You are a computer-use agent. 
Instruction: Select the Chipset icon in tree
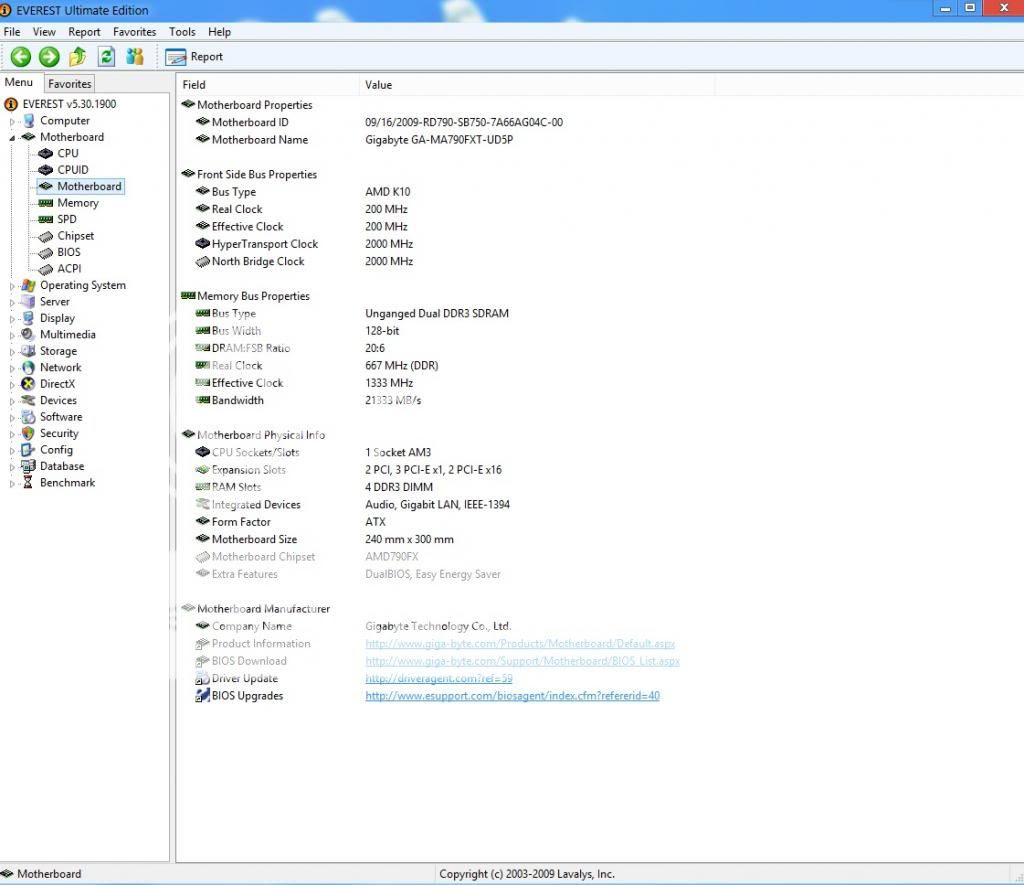coord(46,236)
